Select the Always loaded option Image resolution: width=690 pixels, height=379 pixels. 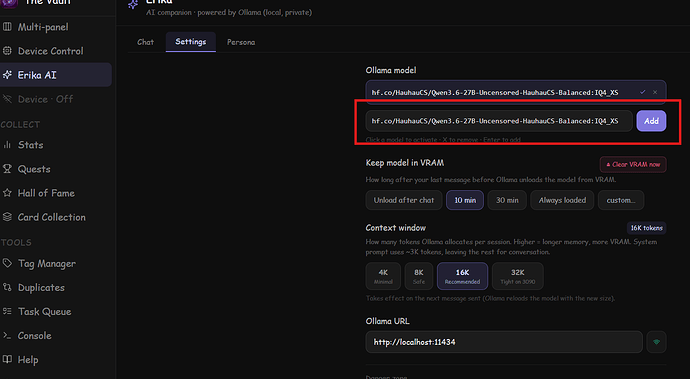click(562, 200)
